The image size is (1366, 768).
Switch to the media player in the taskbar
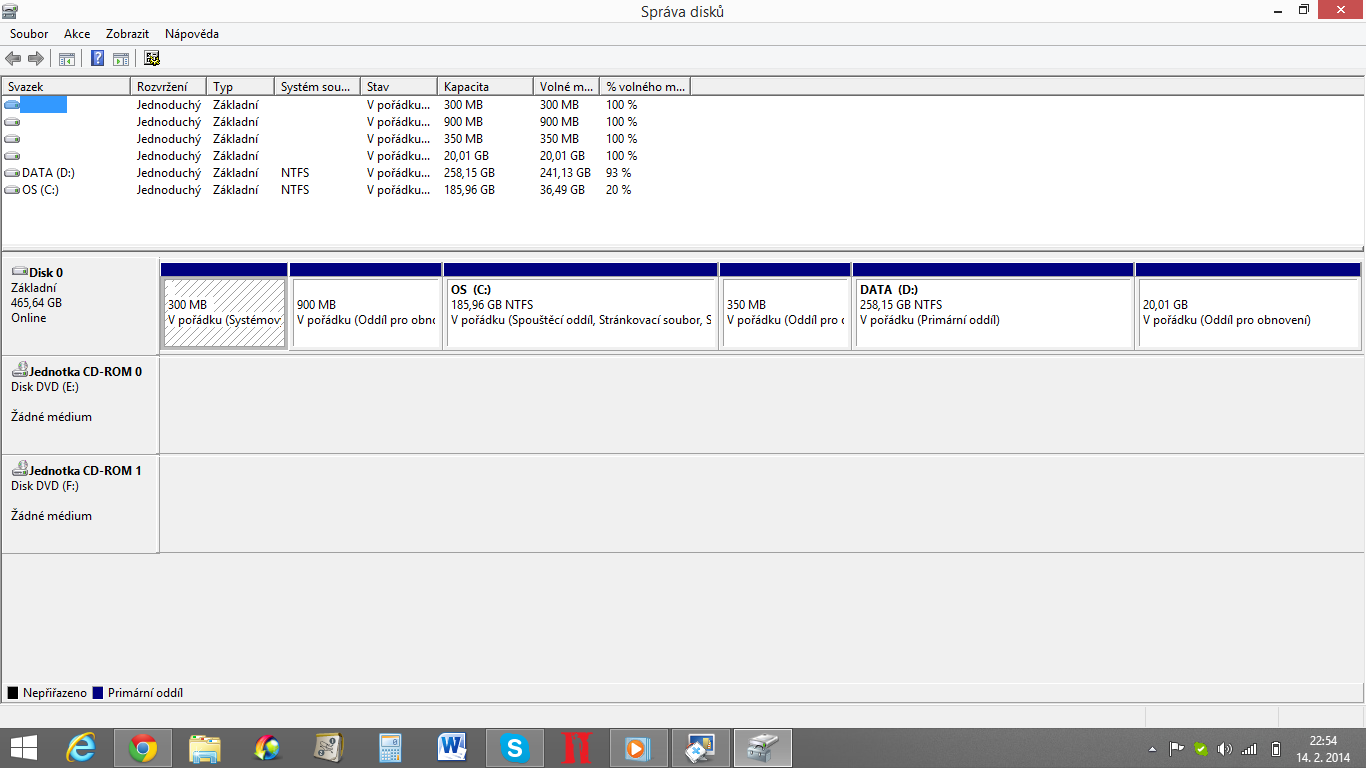[x=638, y=748]
